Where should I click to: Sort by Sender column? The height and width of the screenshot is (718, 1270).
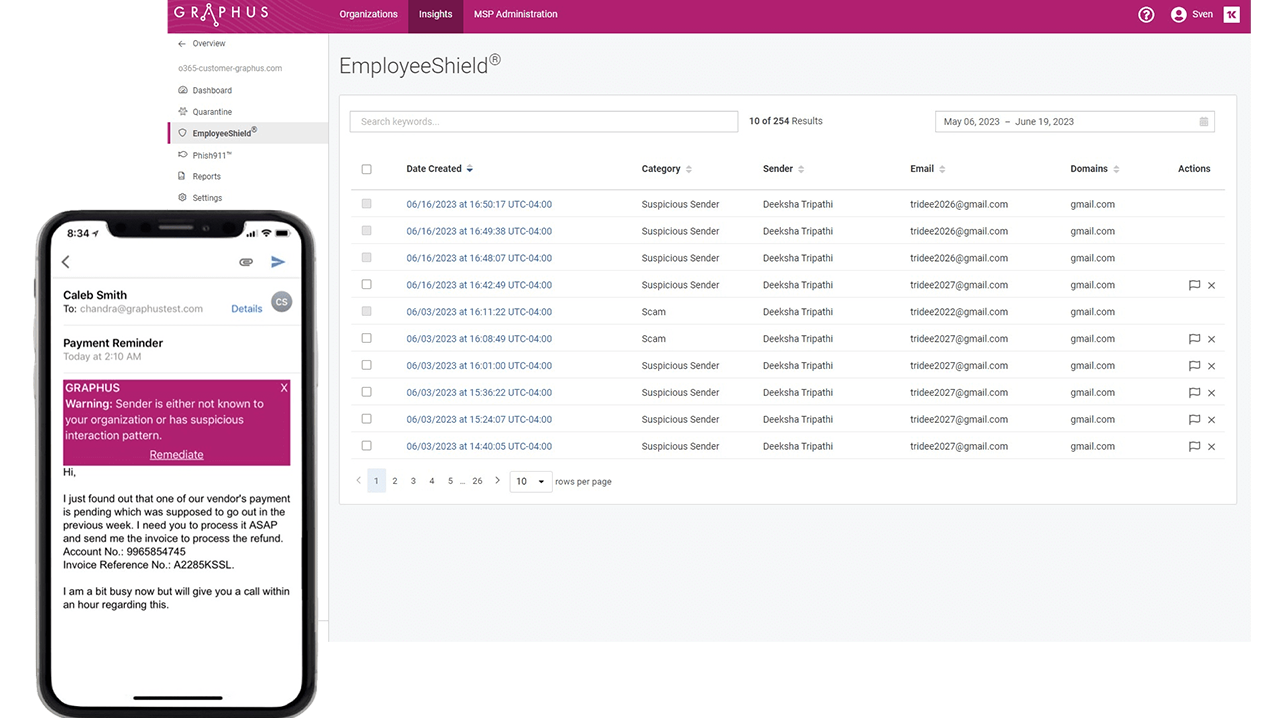[784, 169]
